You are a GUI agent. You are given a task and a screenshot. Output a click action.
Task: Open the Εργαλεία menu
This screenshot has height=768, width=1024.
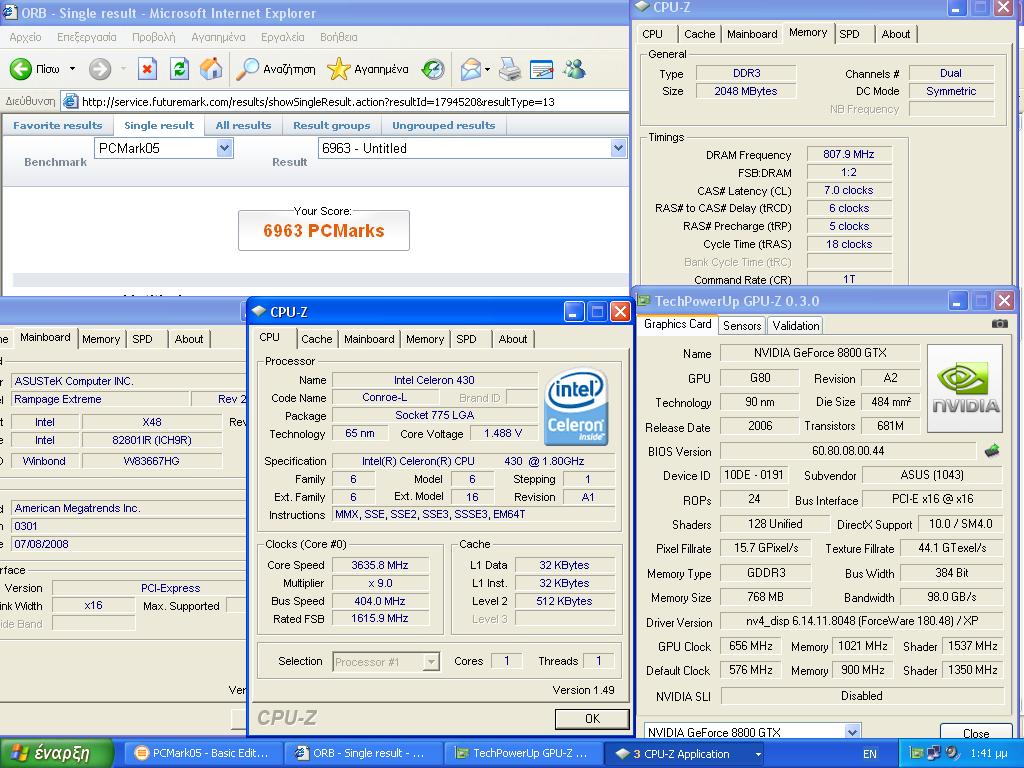(x=283, y=37)
